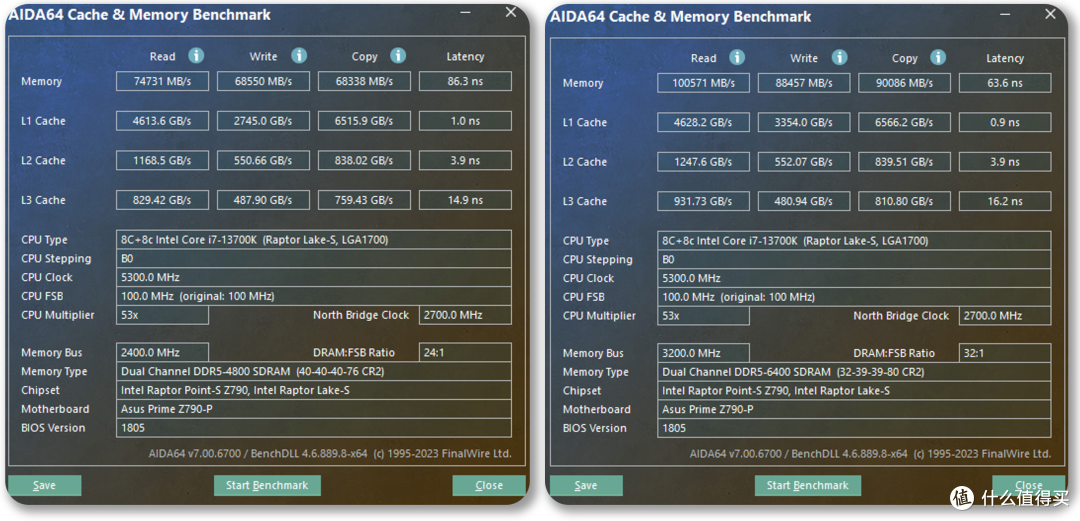
Task: Click Save button in right window
Action: click(585, 485)
